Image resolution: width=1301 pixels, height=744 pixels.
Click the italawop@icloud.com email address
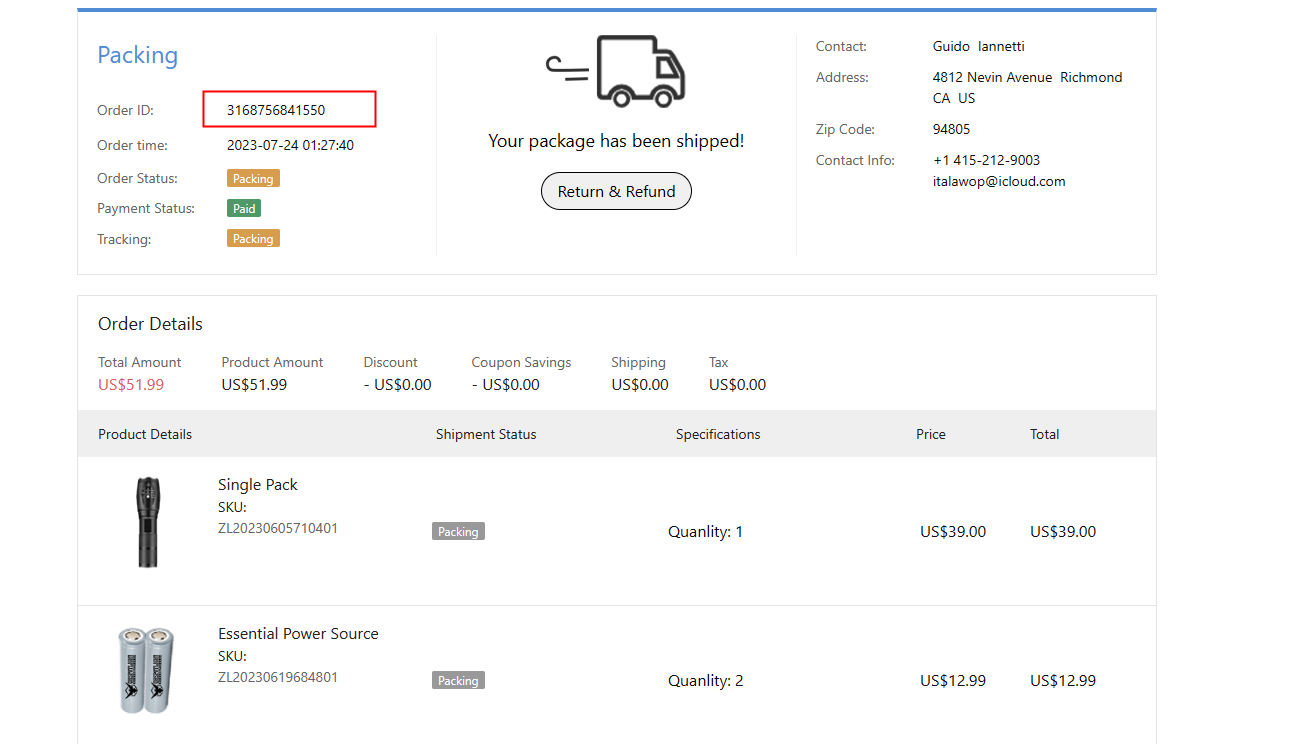pyautogui.click(x=999, y=182)
